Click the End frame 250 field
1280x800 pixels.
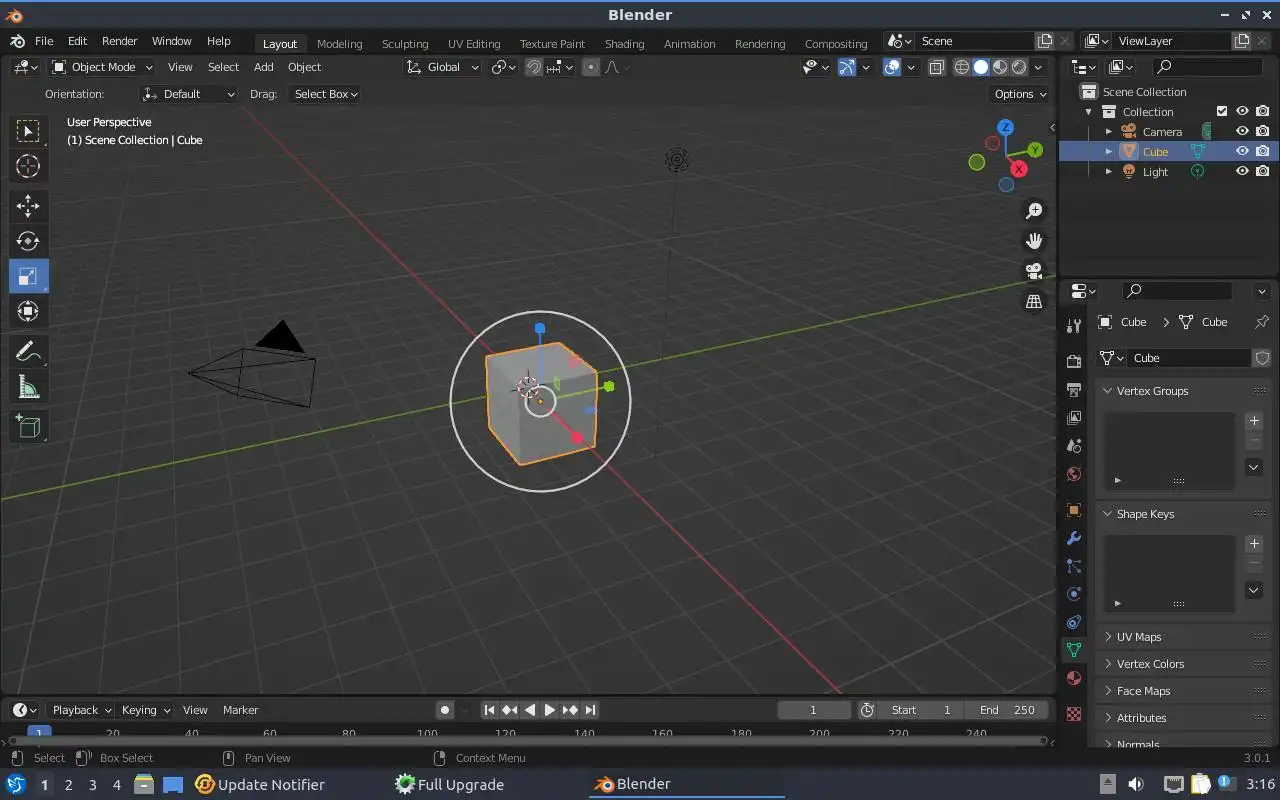1008,710
